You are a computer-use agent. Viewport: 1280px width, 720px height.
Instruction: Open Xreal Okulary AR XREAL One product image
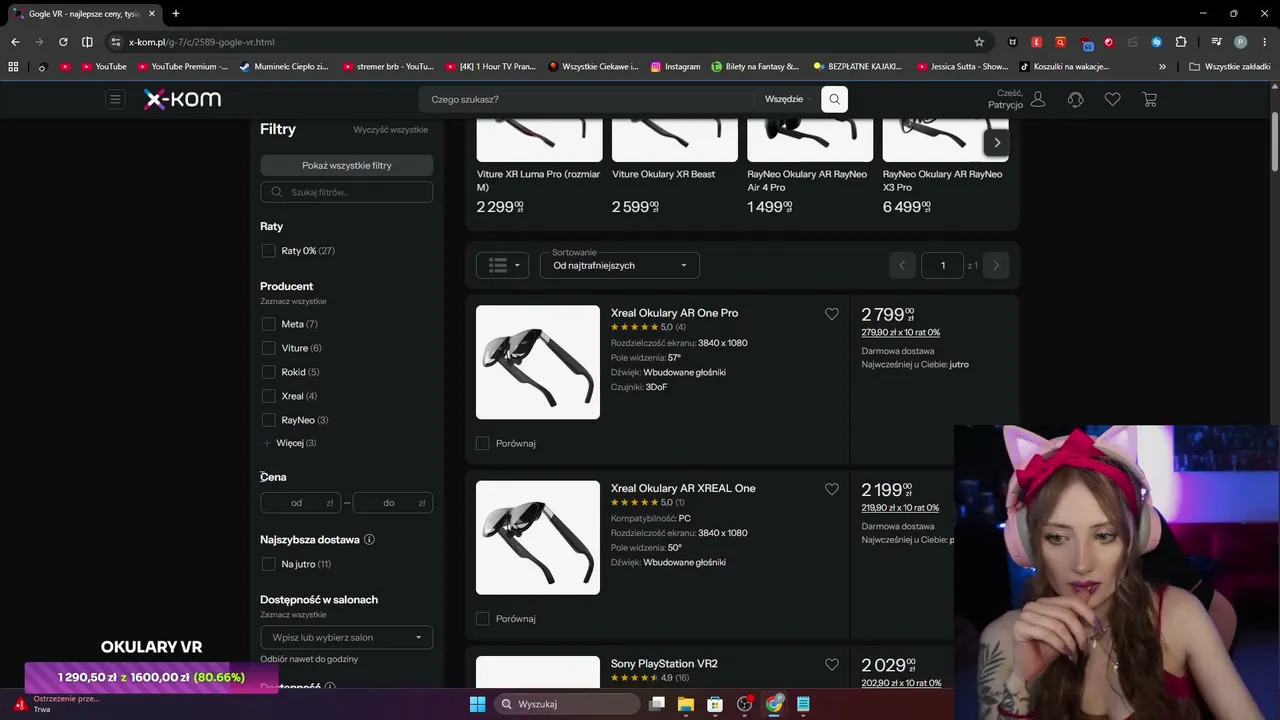[538, 537]
